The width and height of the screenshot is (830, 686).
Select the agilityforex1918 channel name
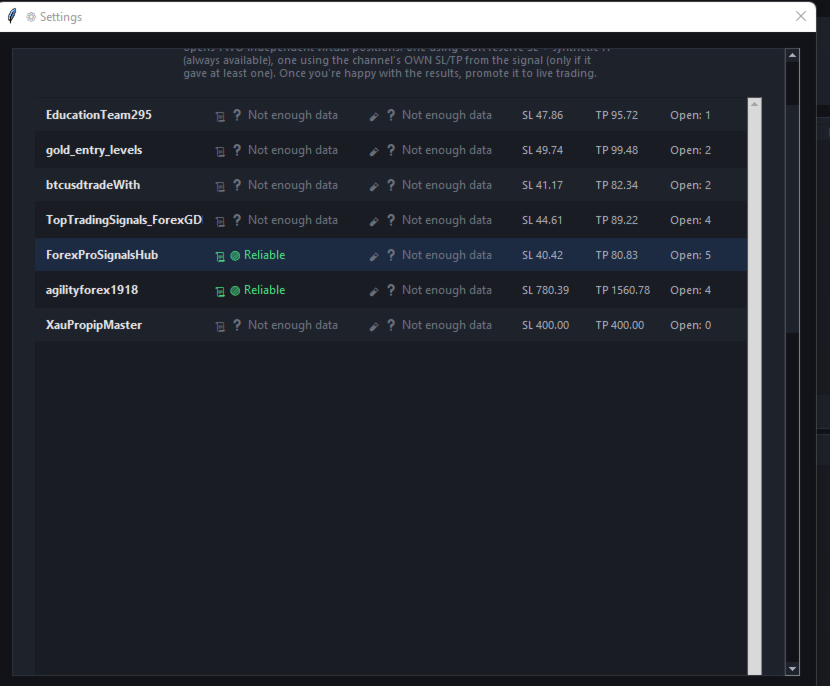92,290
